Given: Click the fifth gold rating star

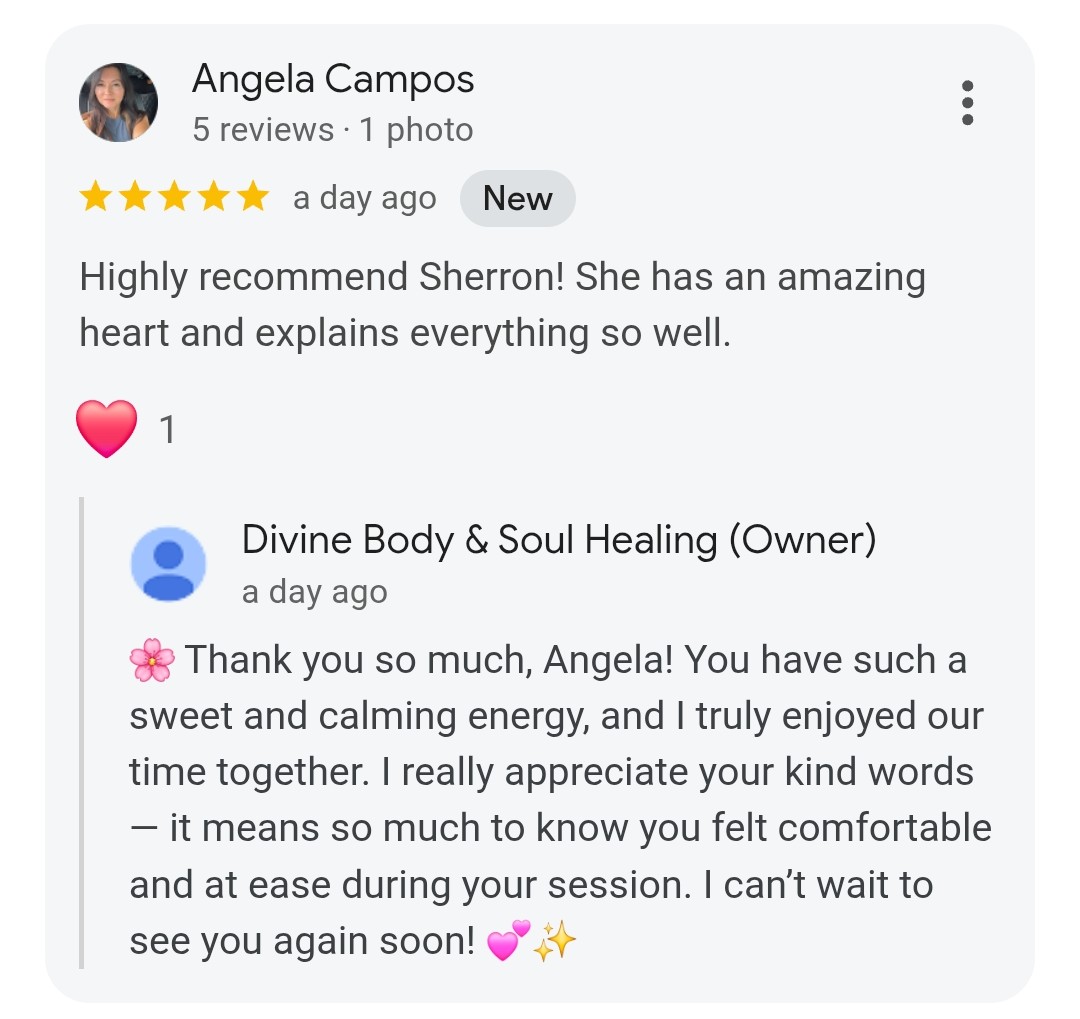Looking at the screenshot, I should click(253, 196).
